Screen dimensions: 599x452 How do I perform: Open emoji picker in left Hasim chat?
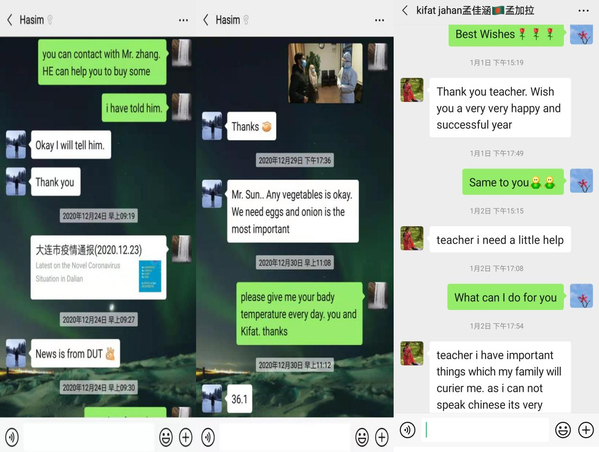165,437
